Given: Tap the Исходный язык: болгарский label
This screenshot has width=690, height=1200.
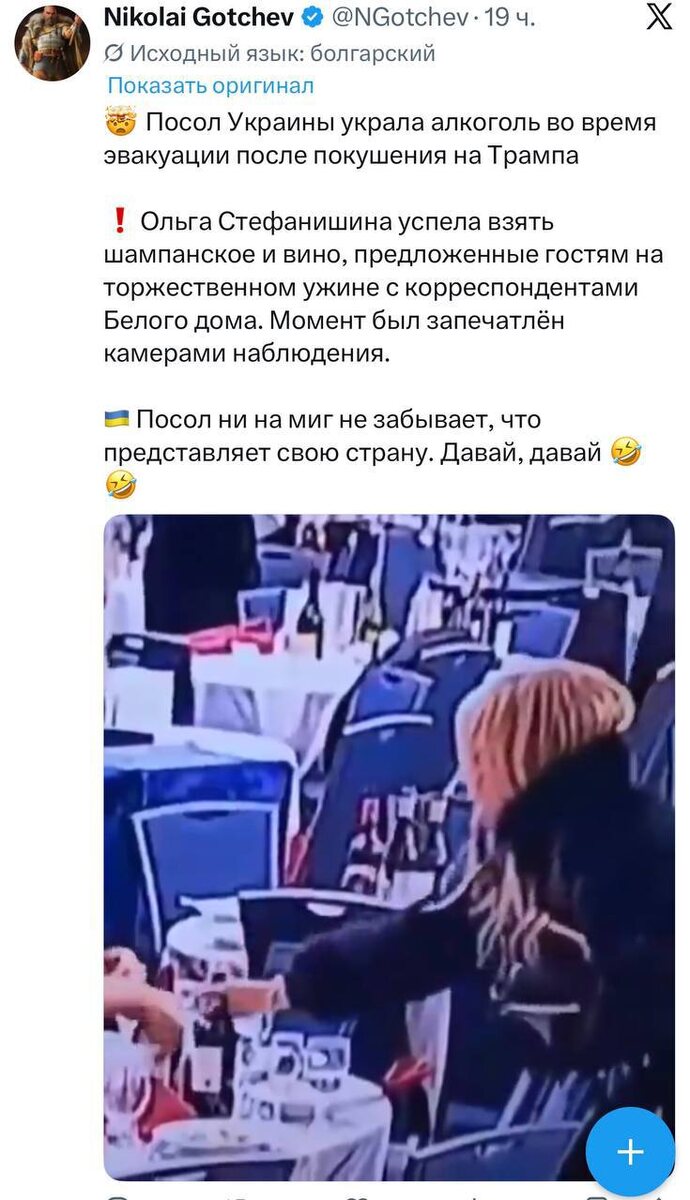Looking at the screenshot, I should tap(283, 53).
